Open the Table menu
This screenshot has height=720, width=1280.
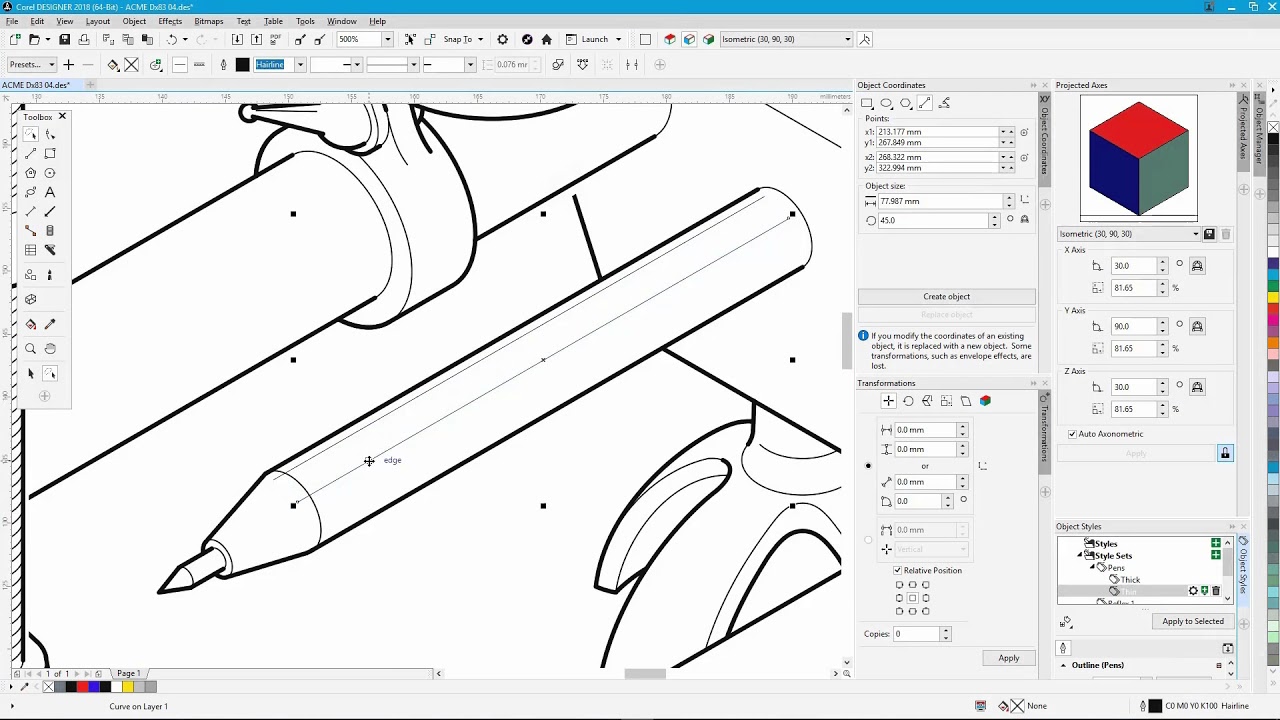pos(273,21)
